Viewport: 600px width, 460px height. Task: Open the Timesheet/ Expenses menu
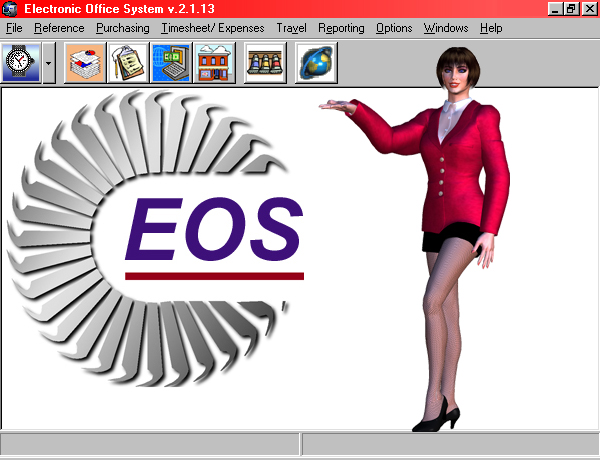[x=213, y=28]
